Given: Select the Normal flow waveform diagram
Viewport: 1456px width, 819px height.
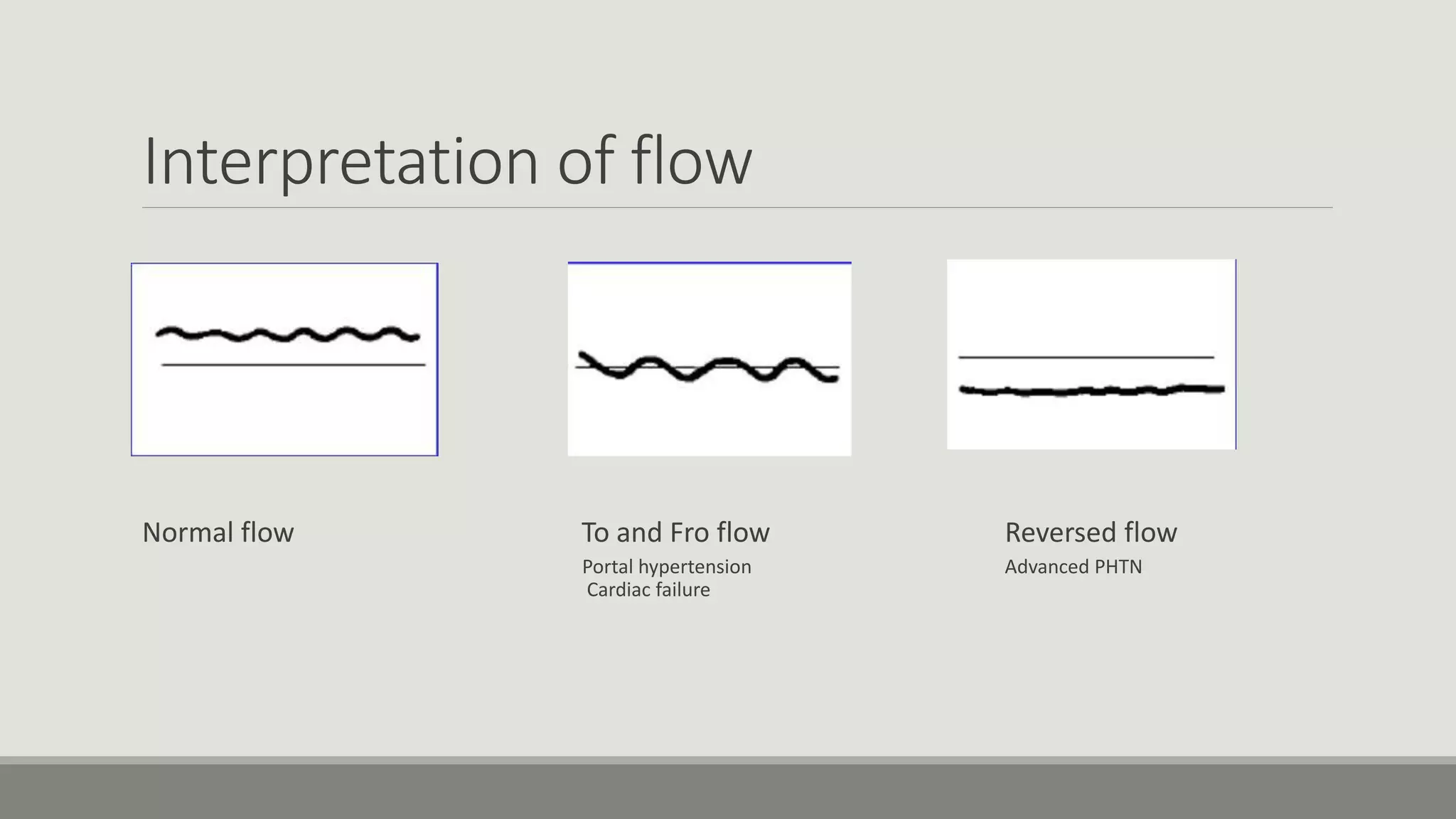Looking at the screenshot, I should [284, 359].
